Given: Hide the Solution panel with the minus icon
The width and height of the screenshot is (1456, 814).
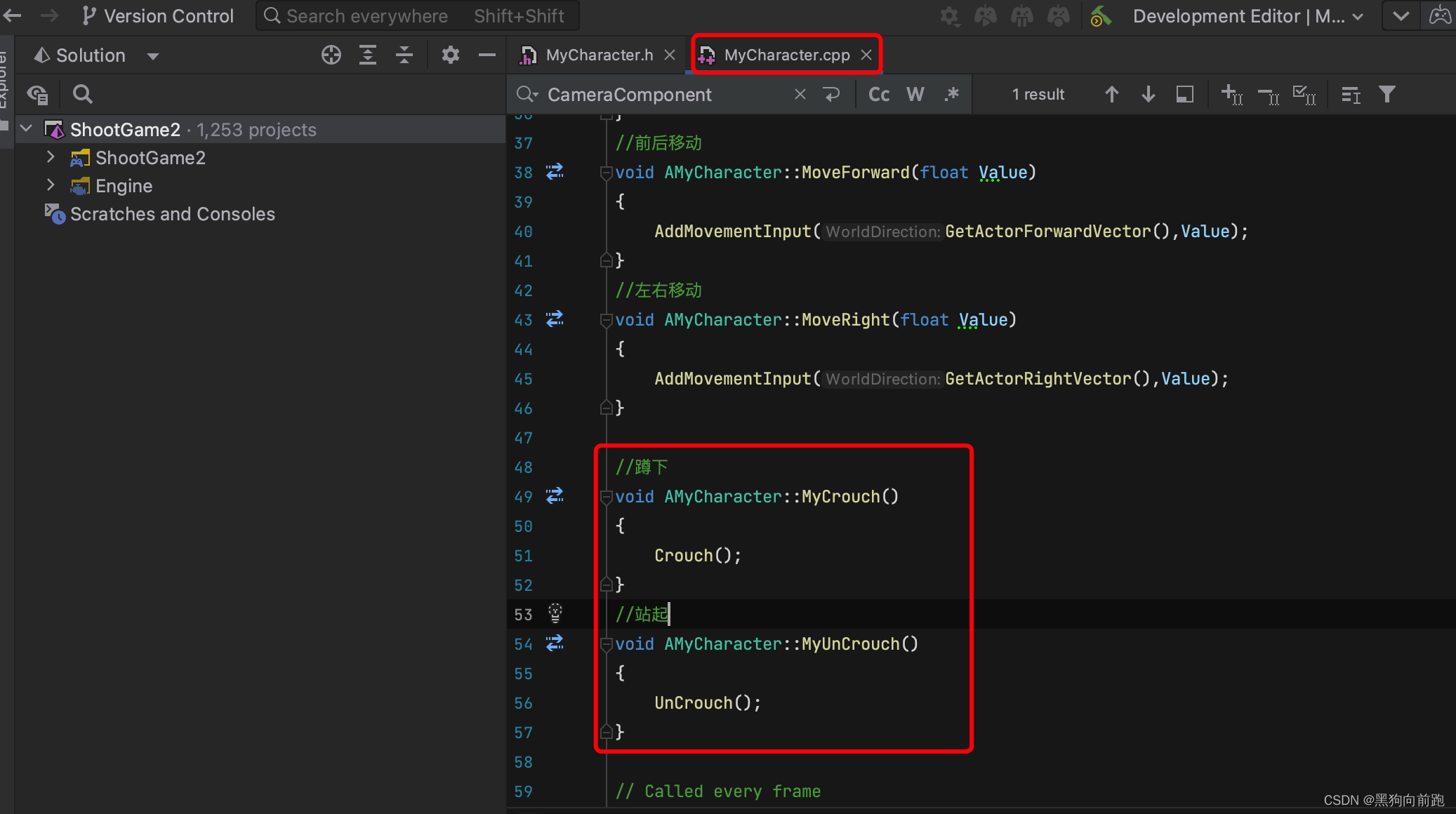Looking at the screenshot, I should pos(487,55).
